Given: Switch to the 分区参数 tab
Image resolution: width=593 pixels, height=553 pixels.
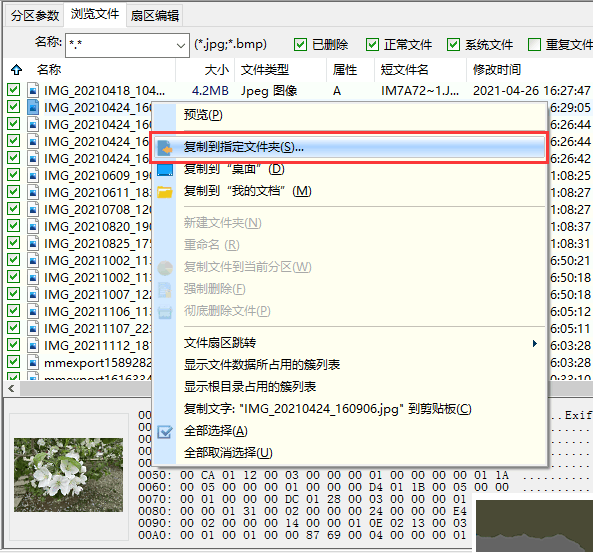Looking at the screenshot, I should point(35,16).
